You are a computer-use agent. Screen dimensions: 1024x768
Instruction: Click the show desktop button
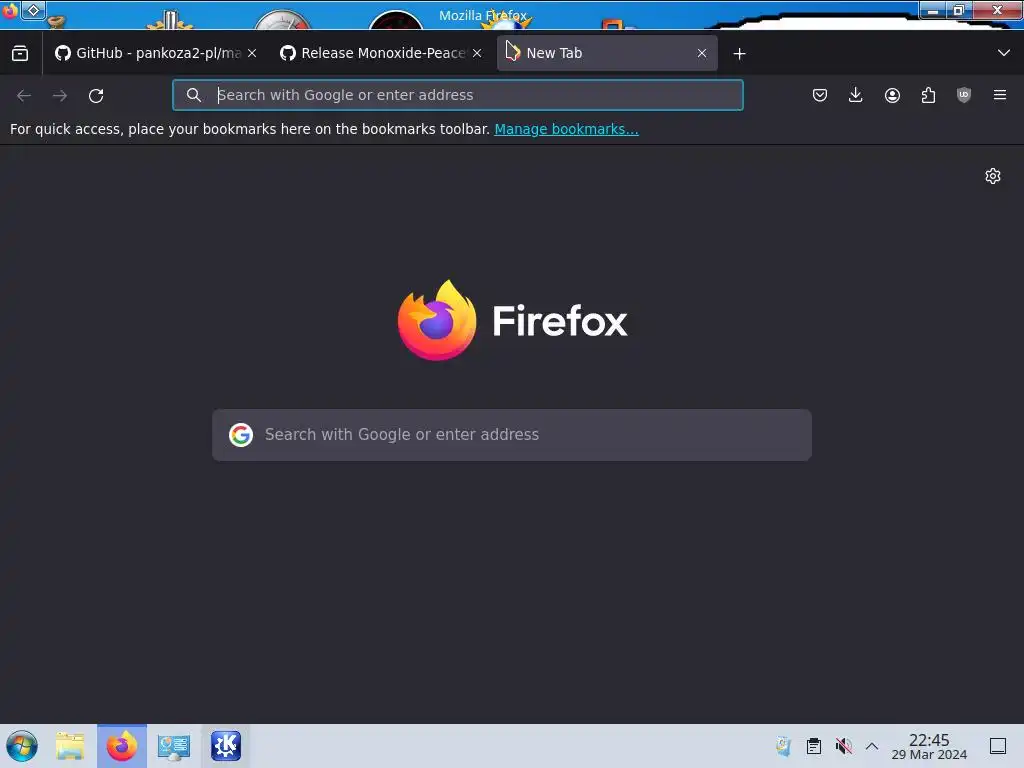[998, 746]
